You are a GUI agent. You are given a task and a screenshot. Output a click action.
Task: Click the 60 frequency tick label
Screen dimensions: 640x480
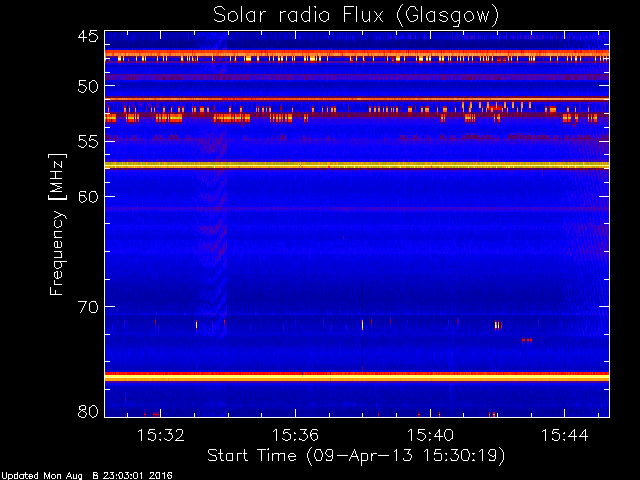88,197
